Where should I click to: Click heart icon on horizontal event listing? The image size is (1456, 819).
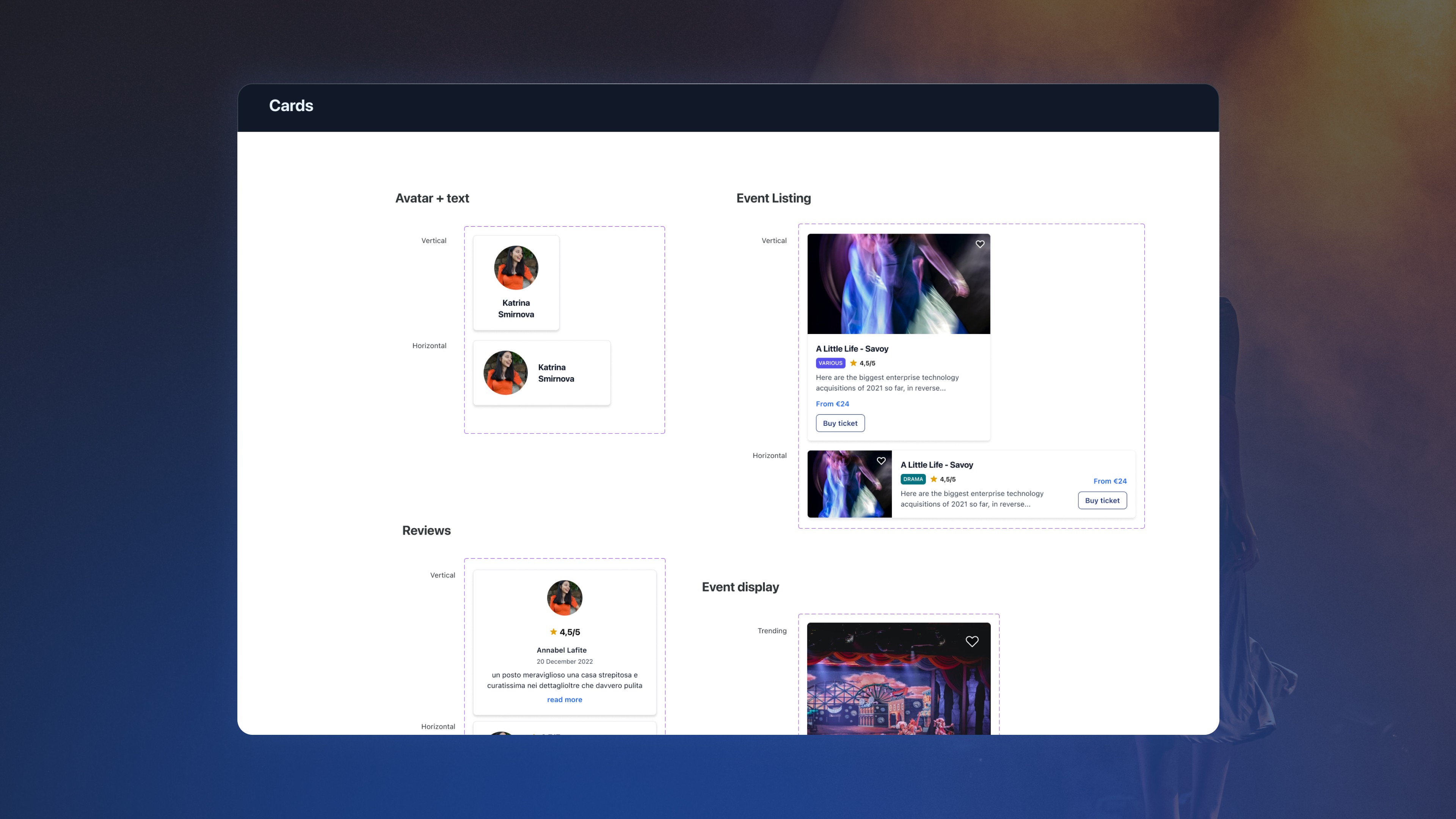tap(881, 461)
